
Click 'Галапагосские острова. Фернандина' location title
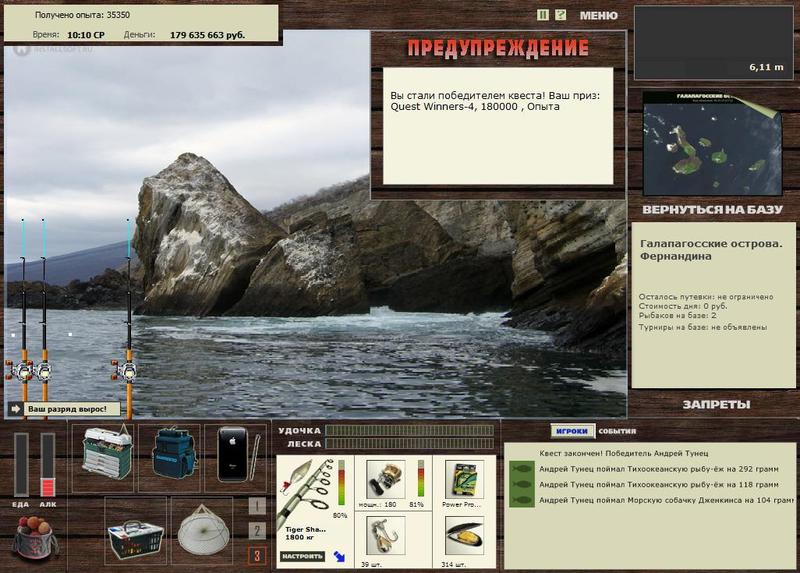click(711, 250)
